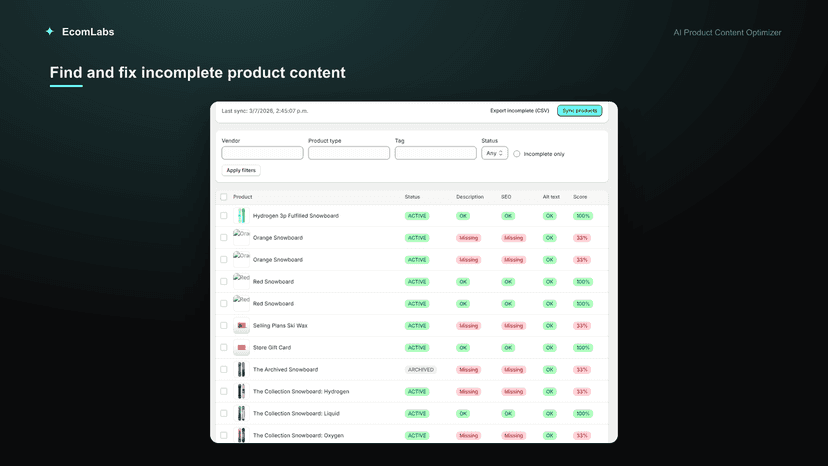Check The Collection Snowboard: Oxygen checkbox

pyautogui.click(x=224, y=435)
